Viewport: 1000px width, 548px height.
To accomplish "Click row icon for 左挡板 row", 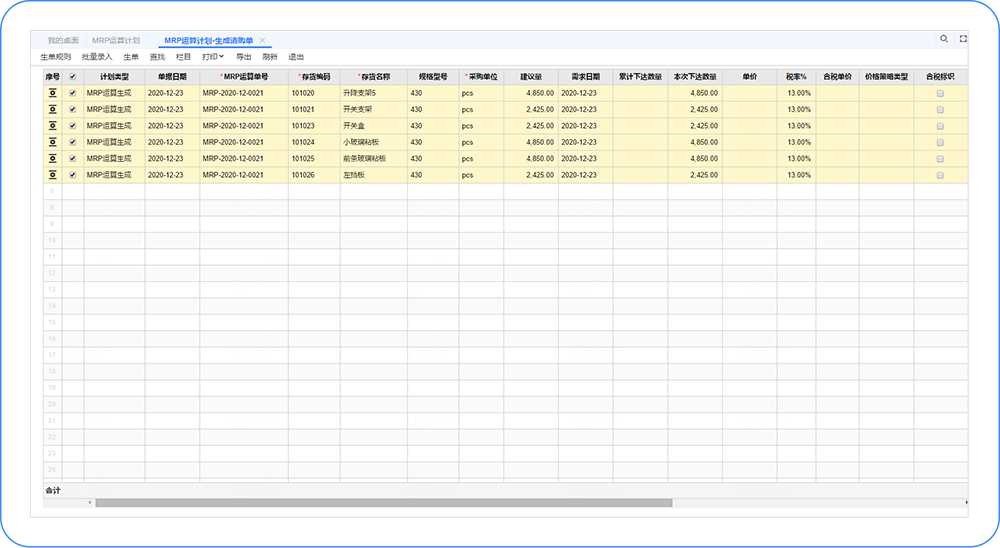I will 52,175.
